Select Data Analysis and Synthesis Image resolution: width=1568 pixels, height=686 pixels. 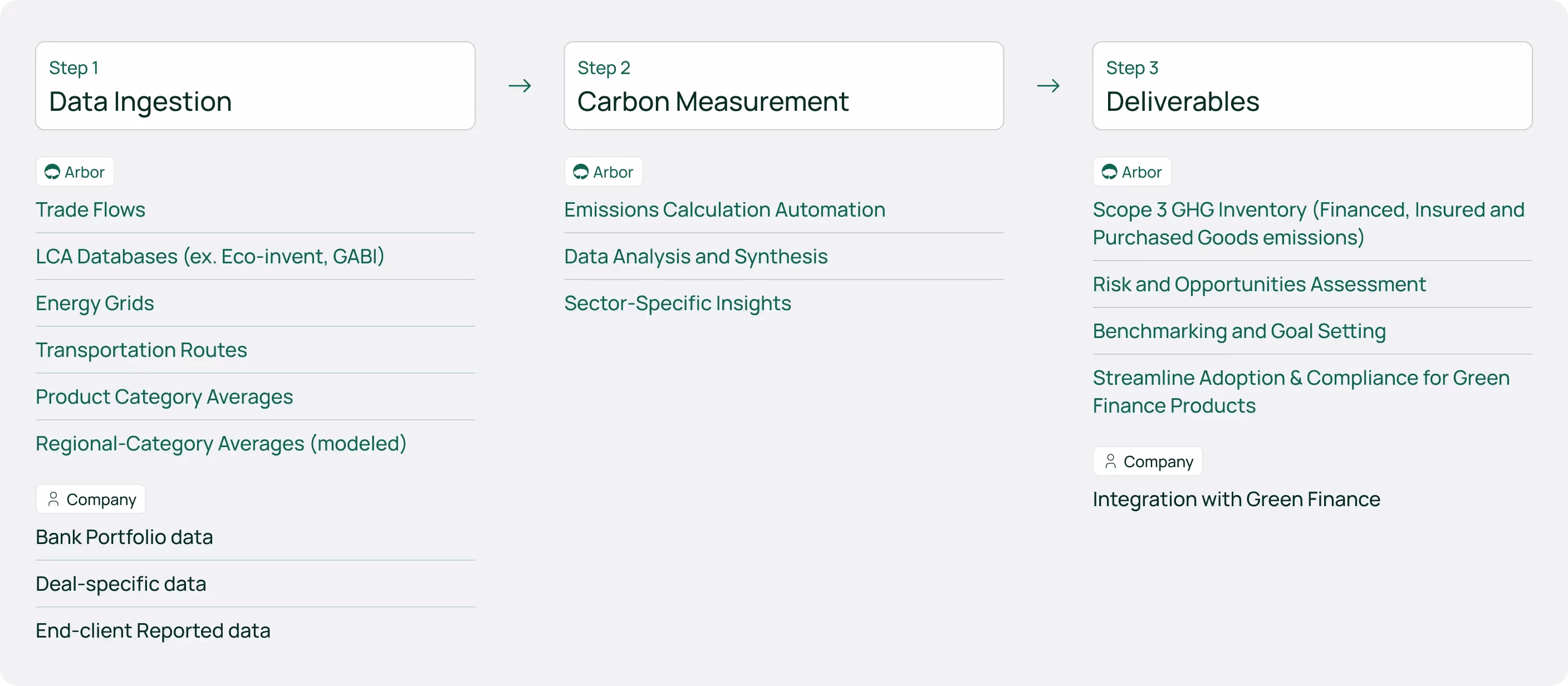point(695,257)
